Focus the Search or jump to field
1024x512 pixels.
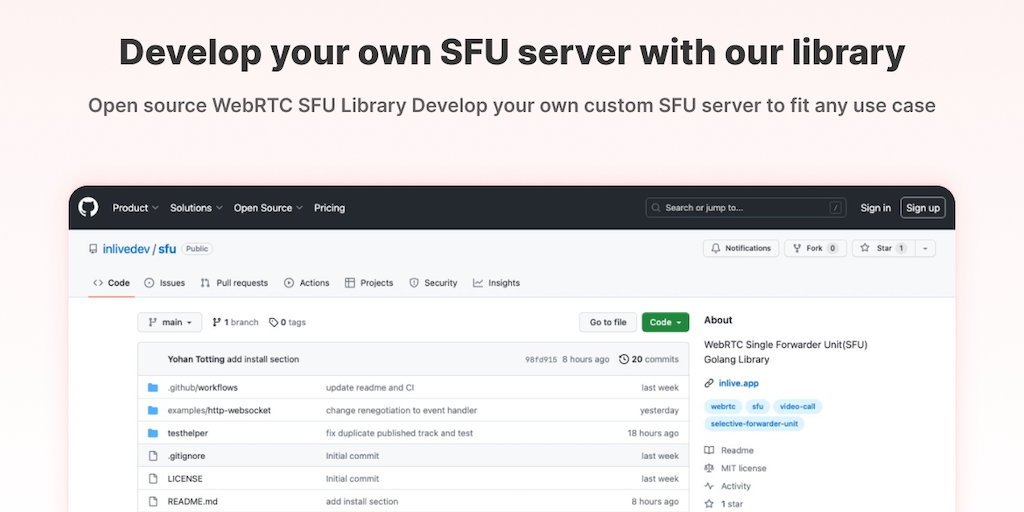(745, 208)
